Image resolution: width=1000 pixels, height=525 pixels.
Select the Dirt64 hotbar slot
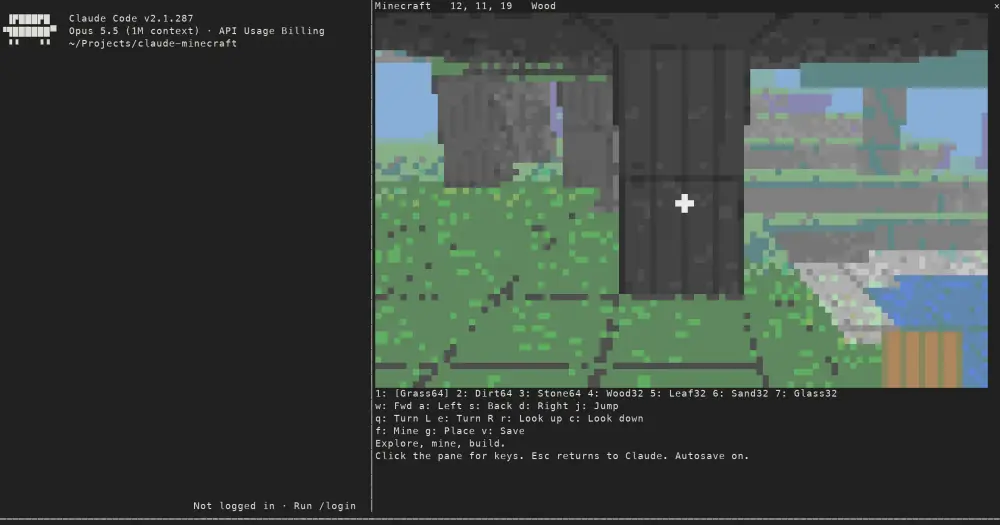(x=484, y=394)
